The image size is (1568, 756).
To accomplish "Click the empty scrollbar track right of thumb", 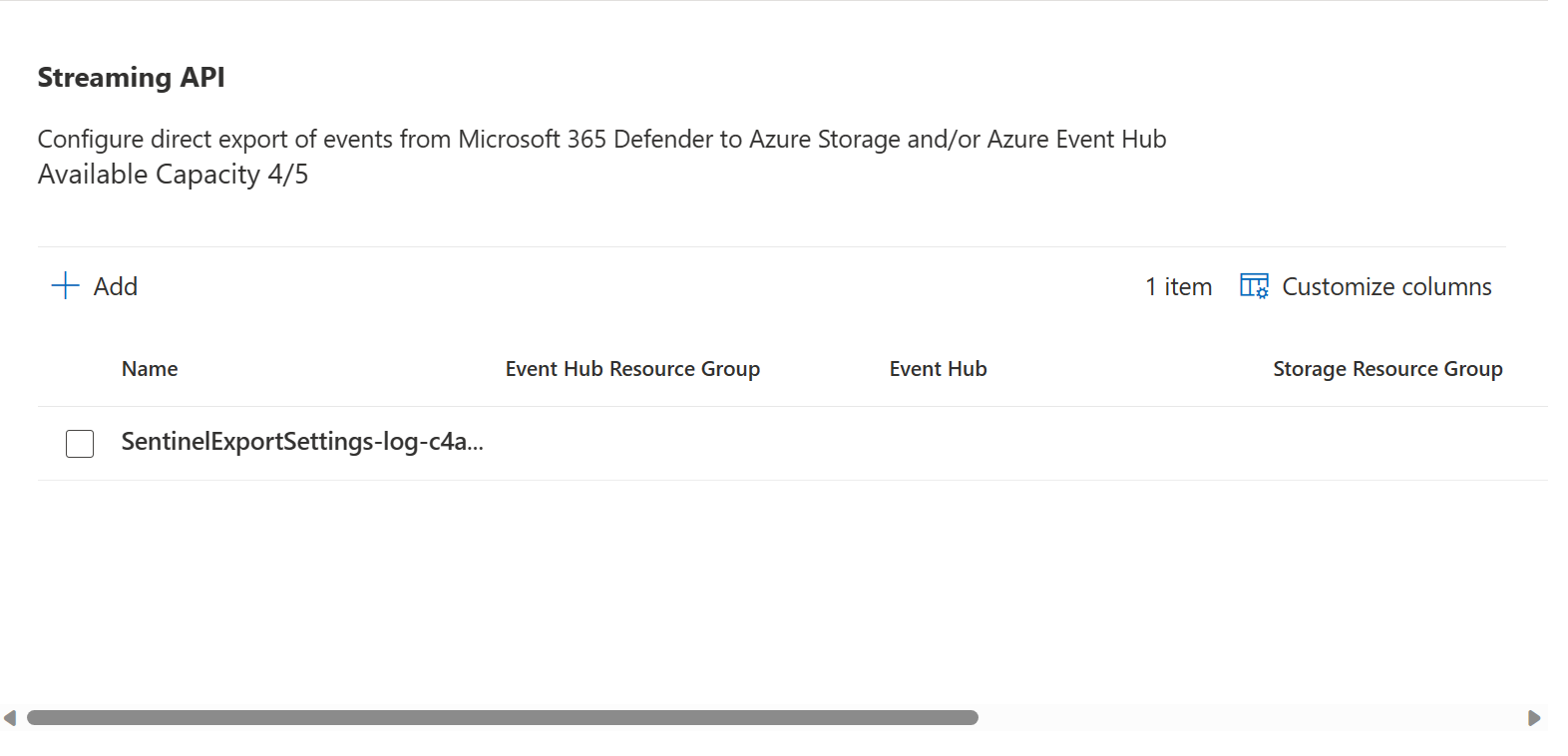I will coord(1251,718).
